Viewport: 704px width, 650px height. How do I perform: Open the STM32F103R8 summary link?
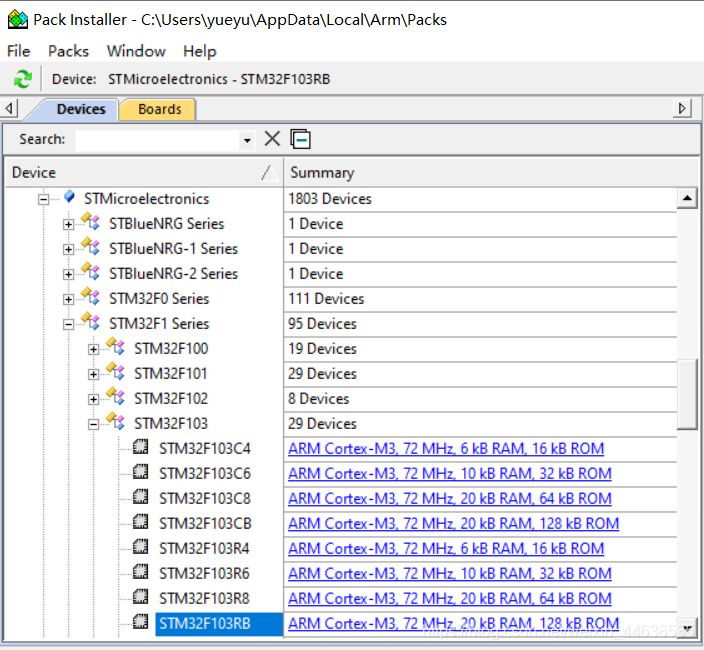[449, 598]
